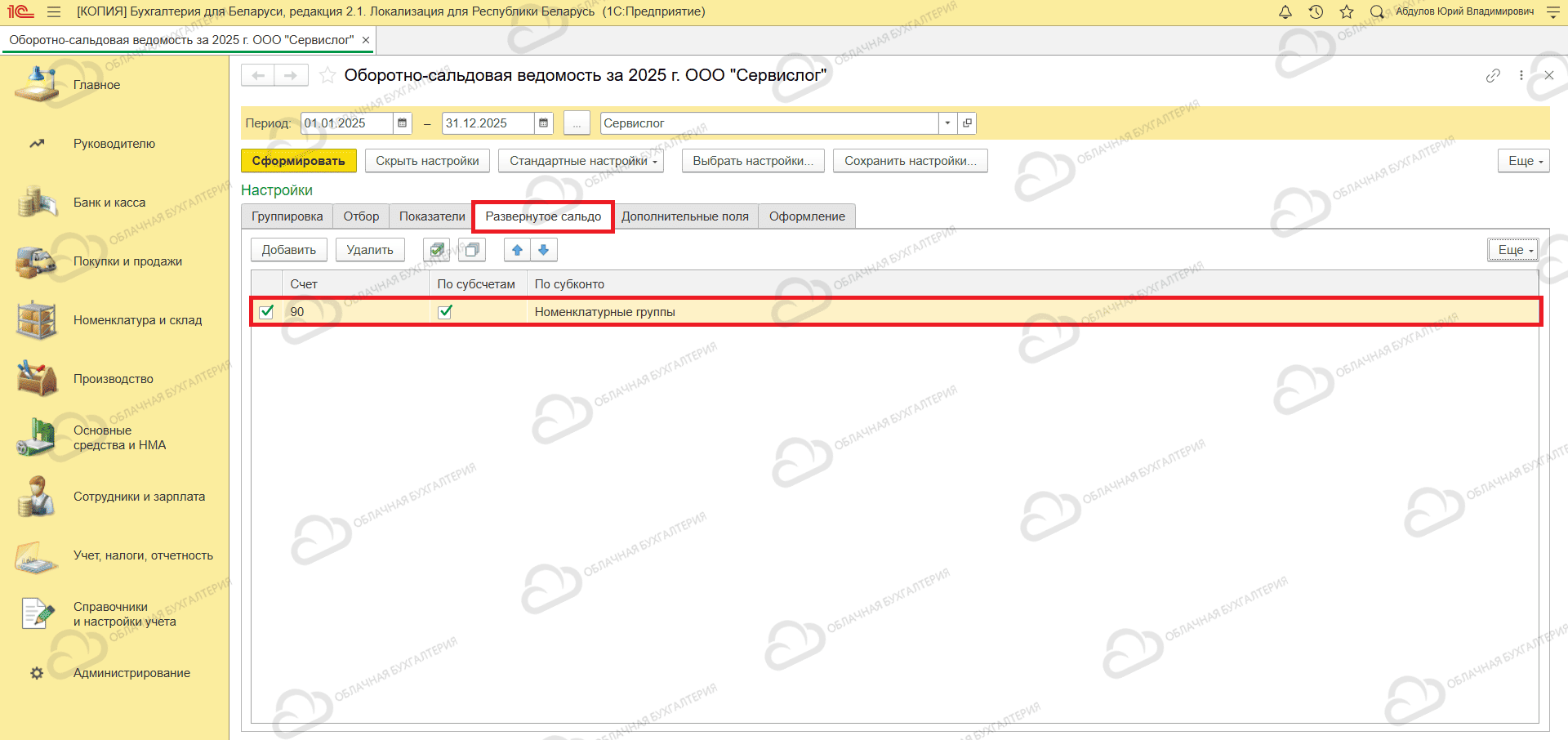Viewport: 1568px width, 740px height.
Task: Click Сохранить настройки button
Action: pos(911,161)
